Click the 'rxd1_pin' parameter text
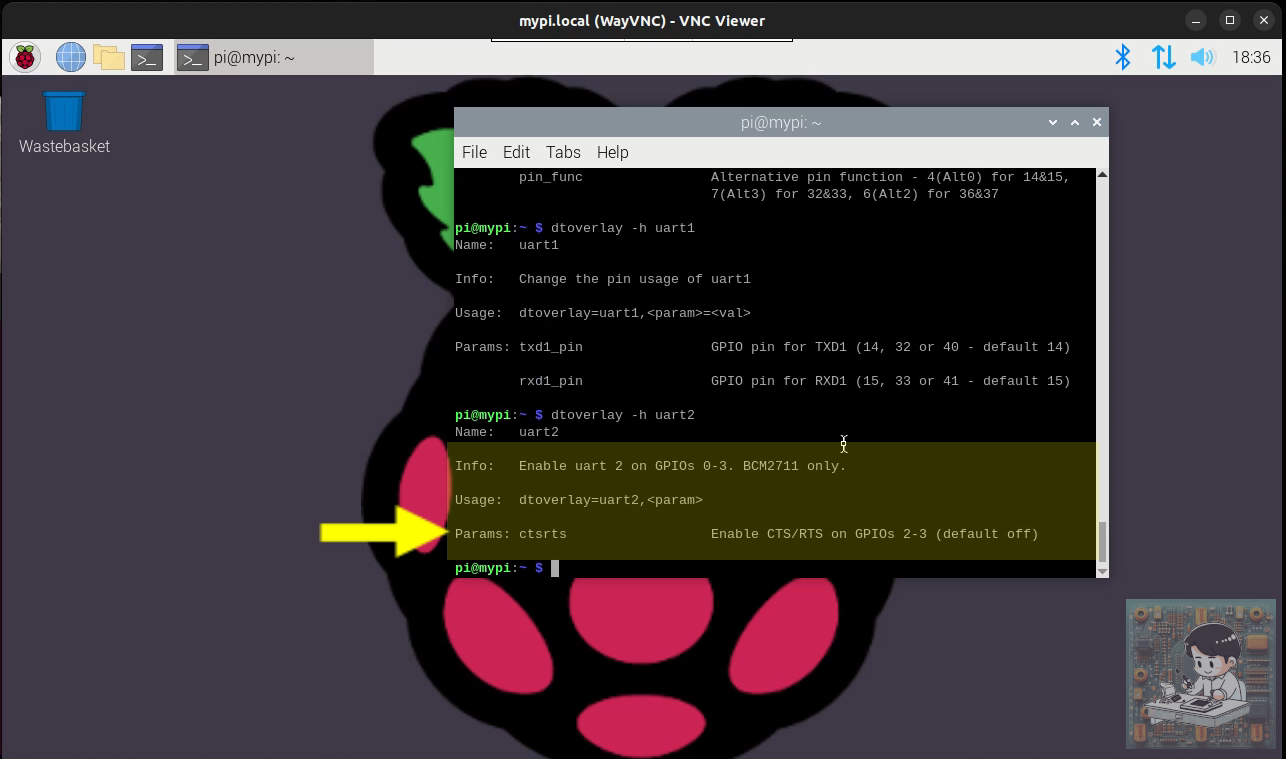The height and width of the screenshot is (759, 1286). tap(551, 381)
